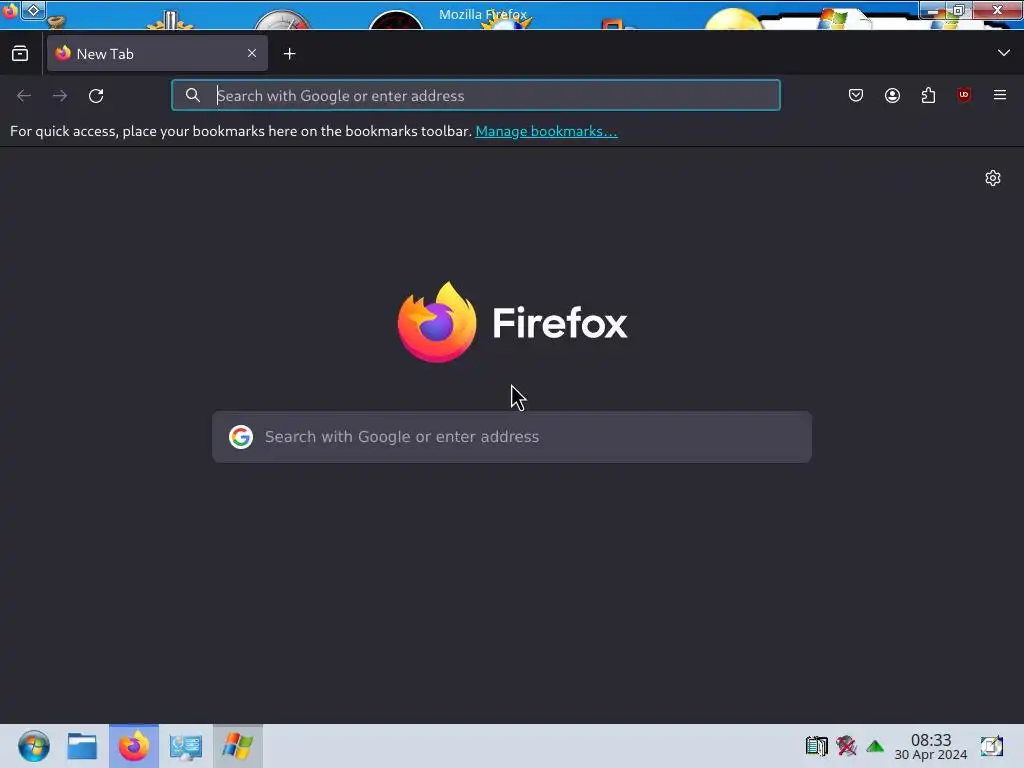This screenshot has width=1024, height=768.
Task: Click the Firefox icon in title bar
Action: (9, 10)
